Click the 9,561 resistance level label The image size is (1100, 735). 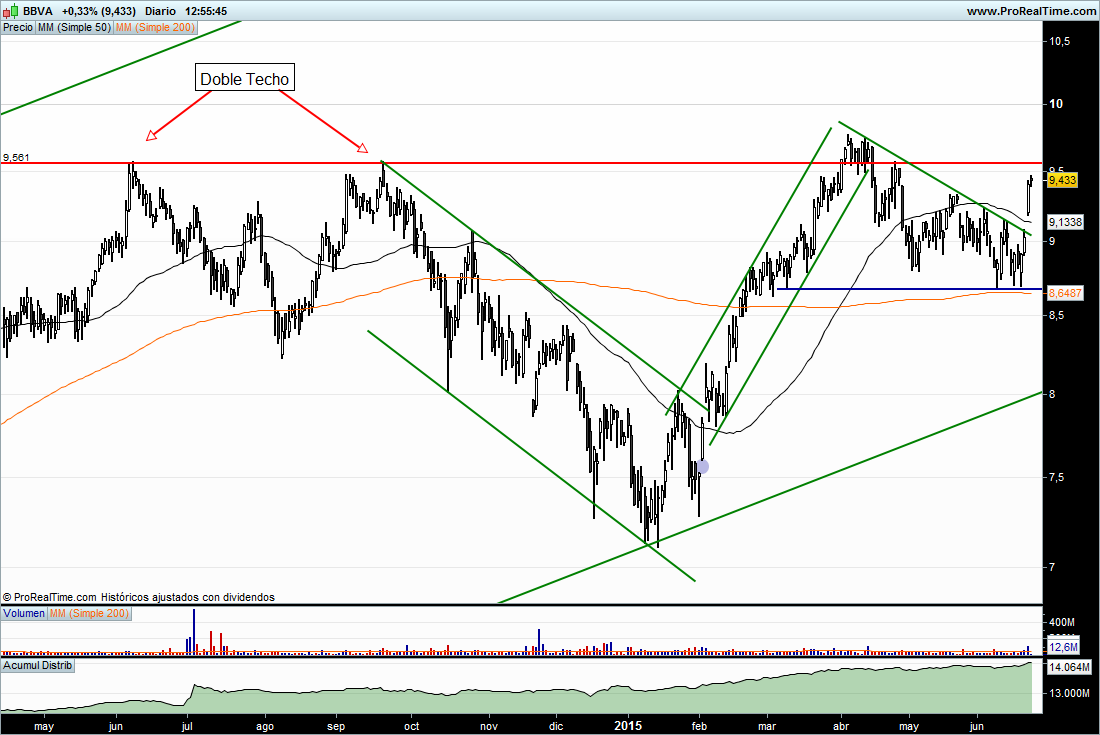16,157
